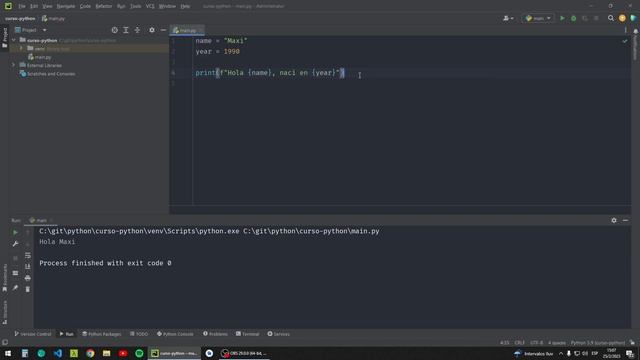The image size is (640, 360).
Task: Hide the Run panel with minus icon
Action: click(625, 220)
